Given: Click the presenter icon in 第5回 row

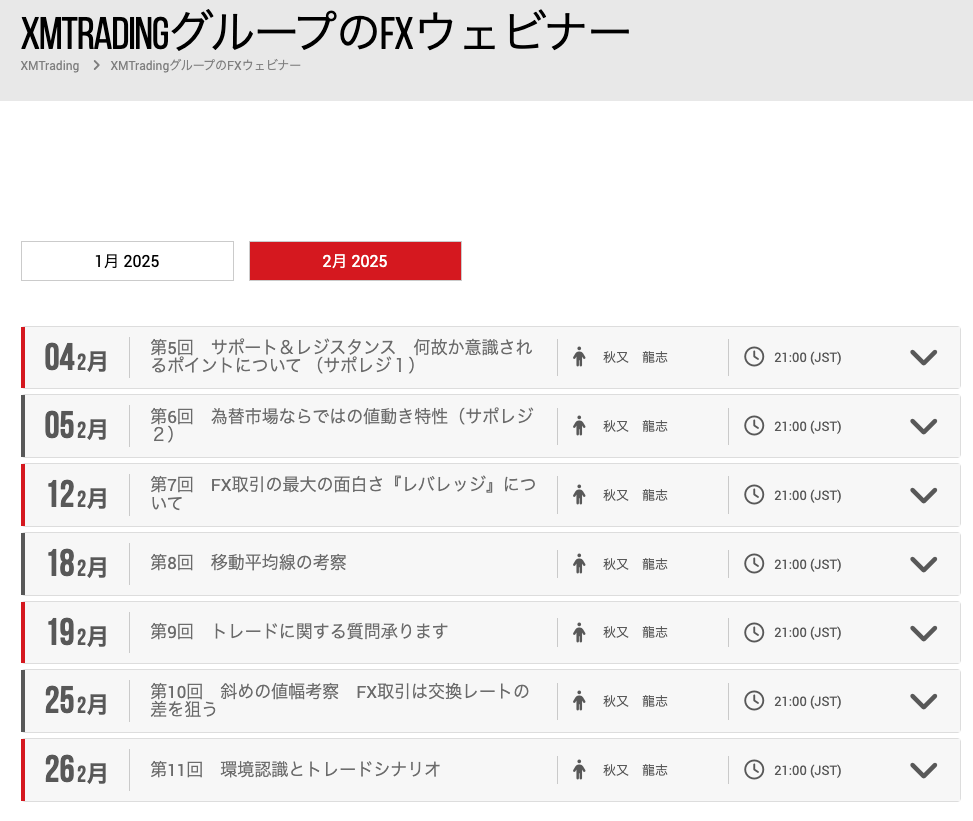Looking at the screenshot, I should (579, 357).
